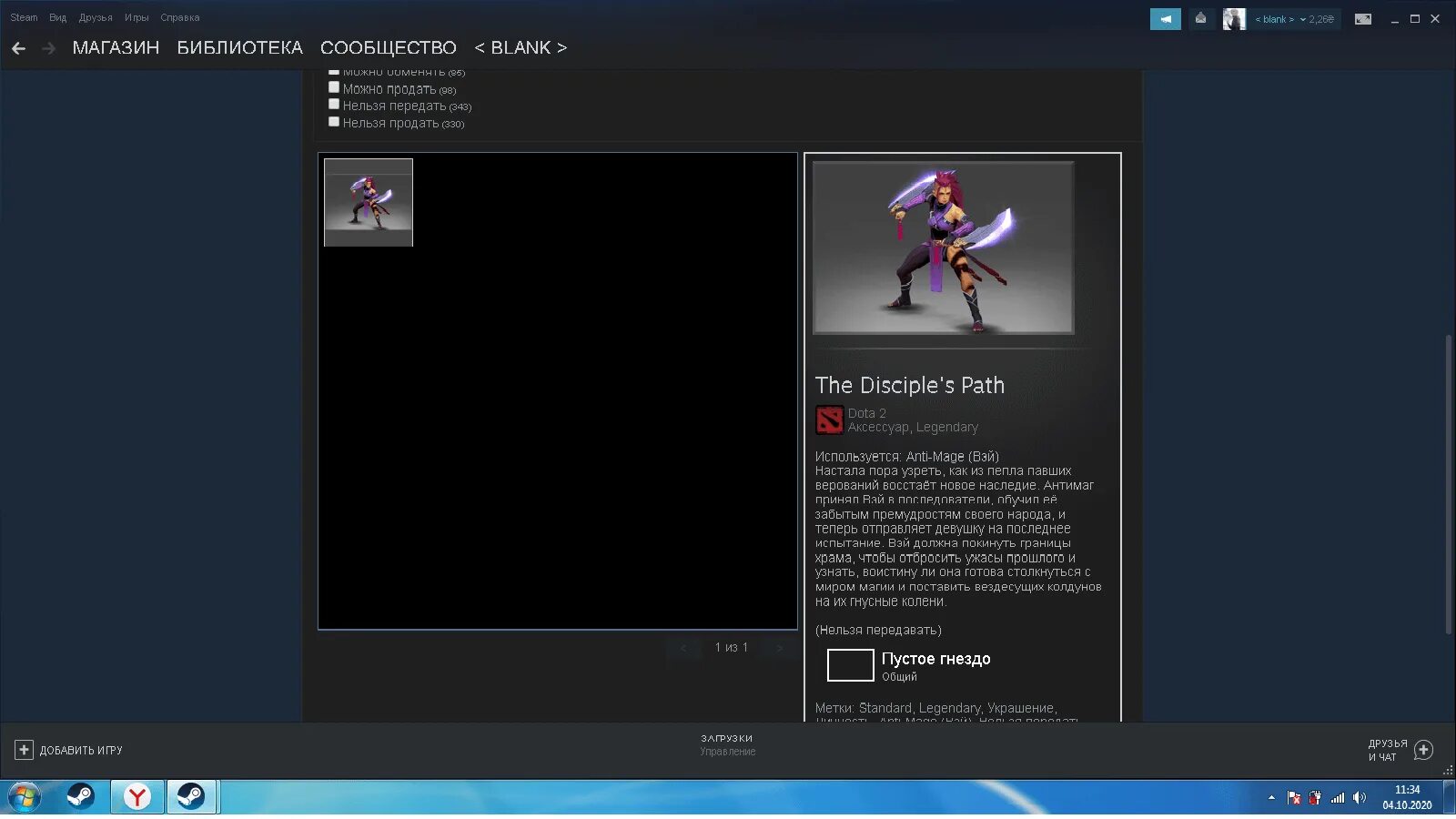The width and height of the screenshot is (1456, 819).
Task: Open the network signal tray icon
Action: pos(1337,798)
